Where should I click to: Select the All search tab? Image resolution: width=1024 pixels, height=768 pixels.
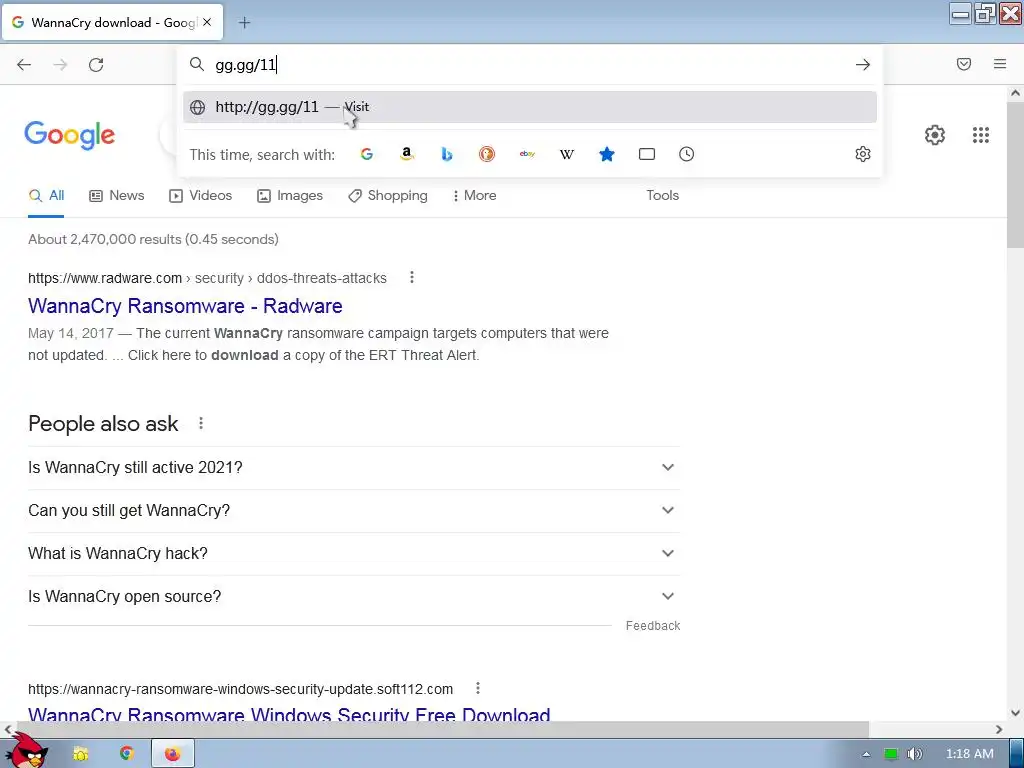(46, 196)
